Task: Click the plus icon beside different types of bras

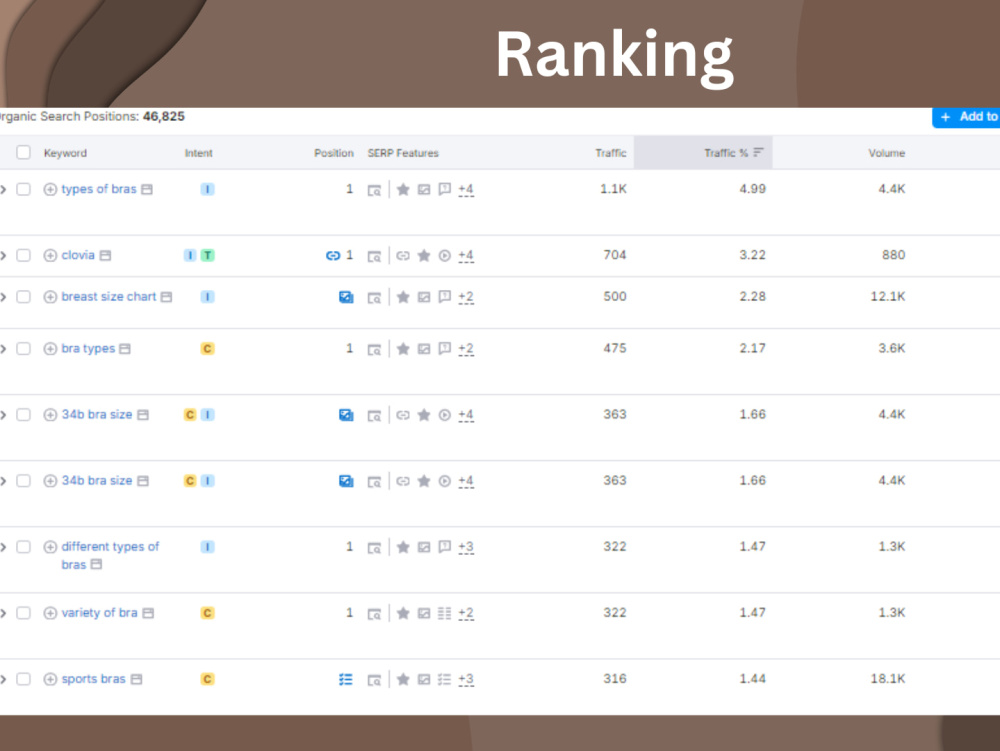Action: pyautogui.click(x=50, y=547)
